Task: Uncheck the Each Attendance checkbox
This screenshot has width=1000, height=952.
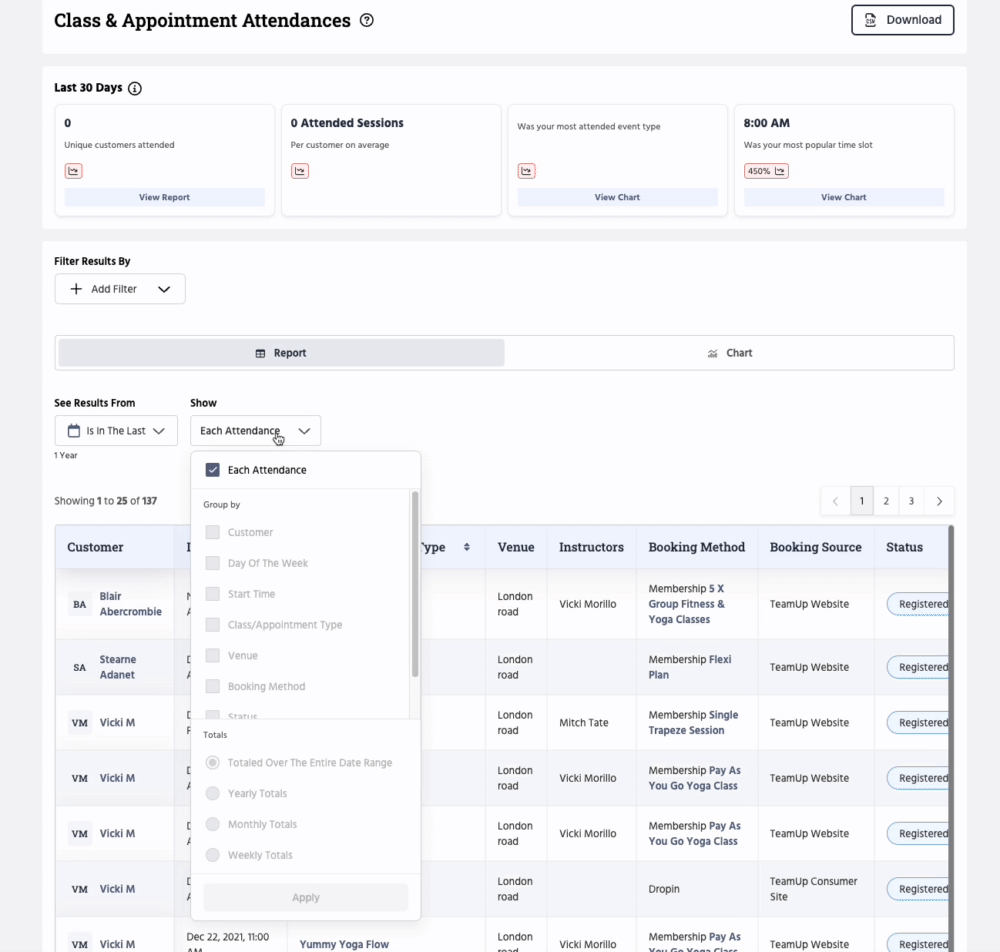Action: (x=212, y=470)
